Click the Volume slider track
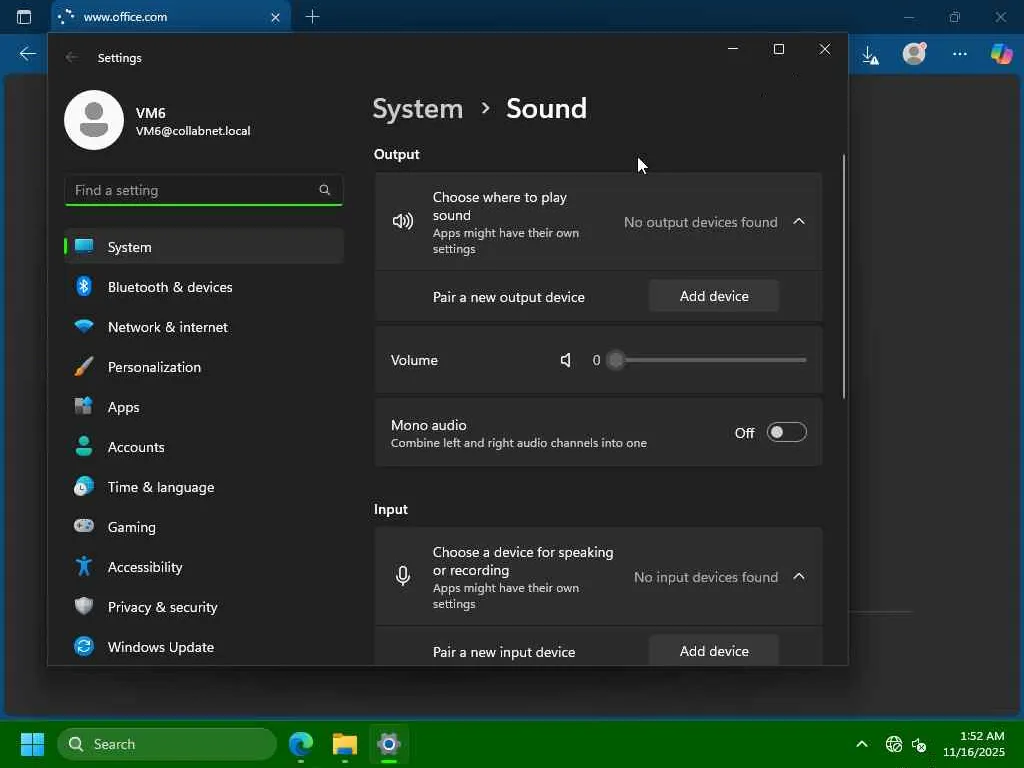The height and width of the screenshot is (768, 1024). point(710,360)
